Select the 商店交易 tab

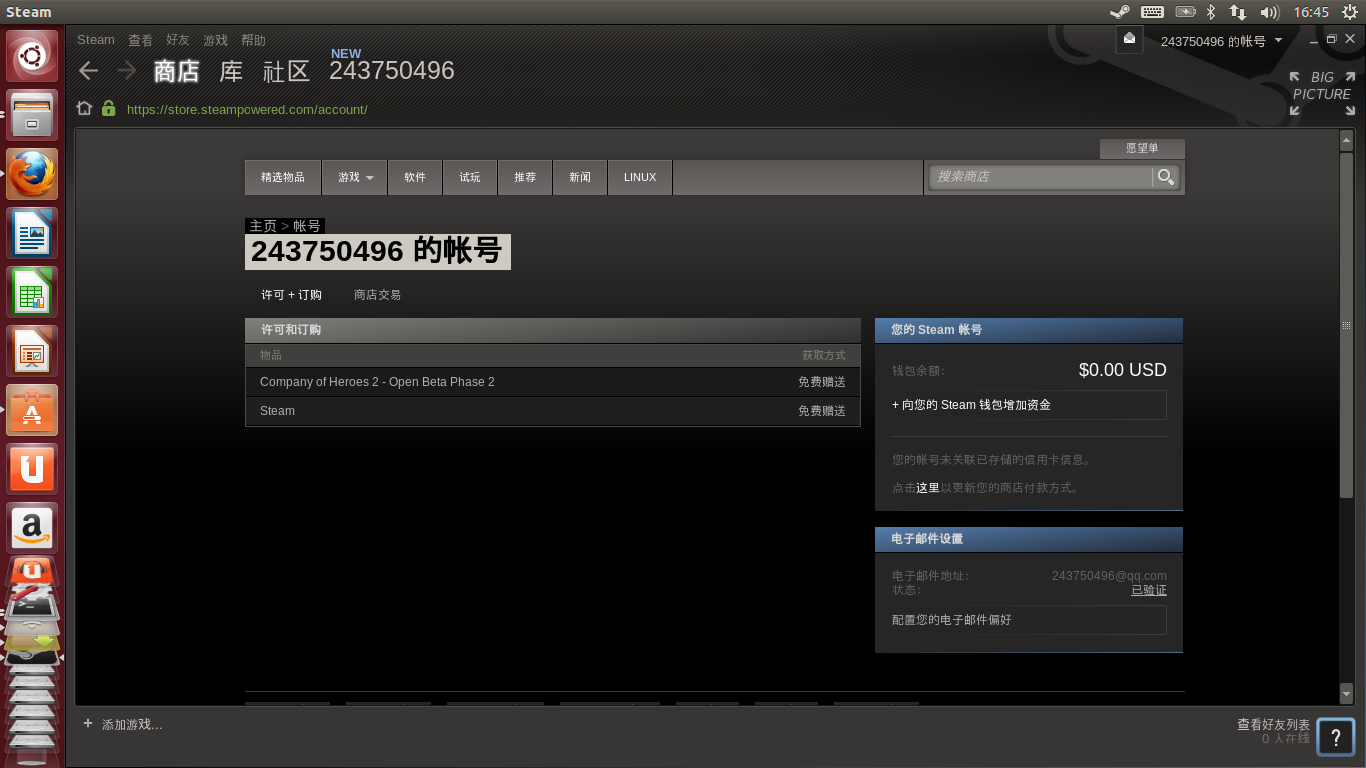[x=377, y=295]
